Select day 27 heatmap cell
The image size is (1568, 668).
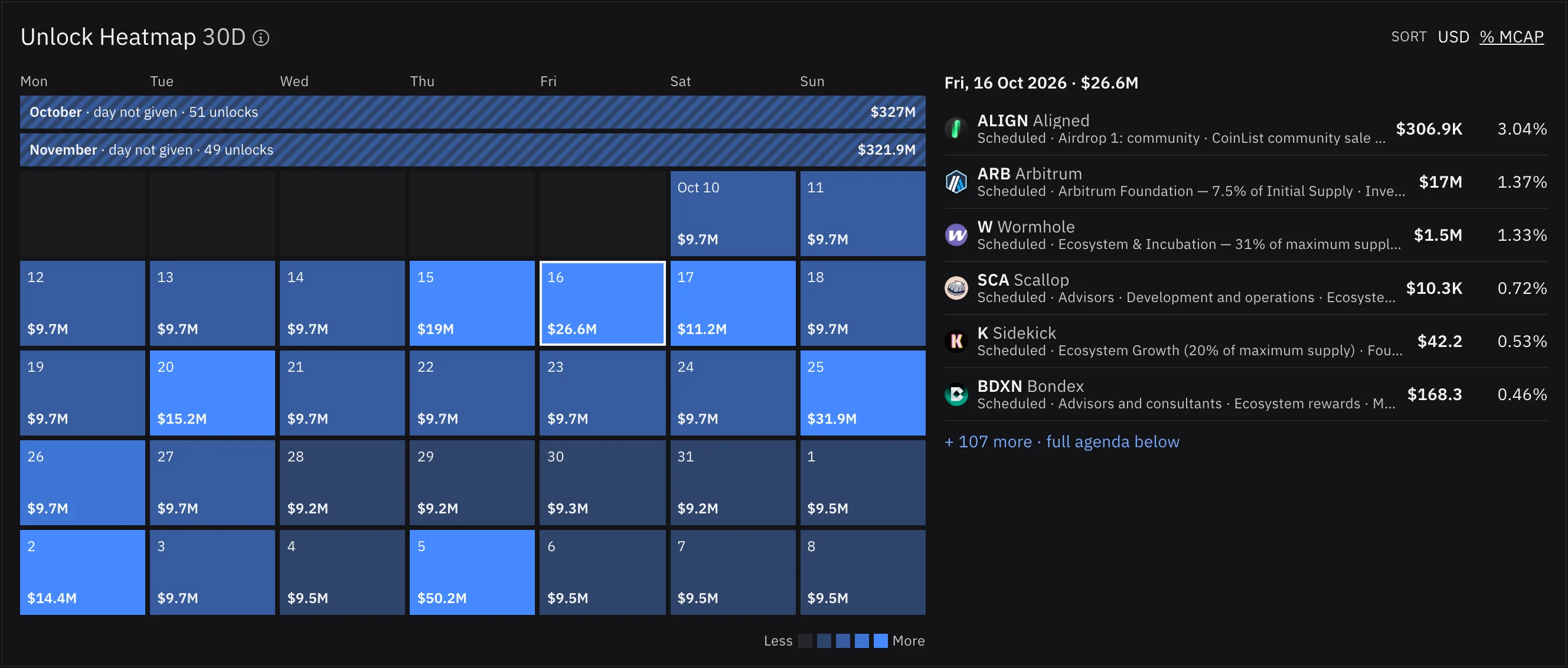pyautogui.click(x=212, y=483)
